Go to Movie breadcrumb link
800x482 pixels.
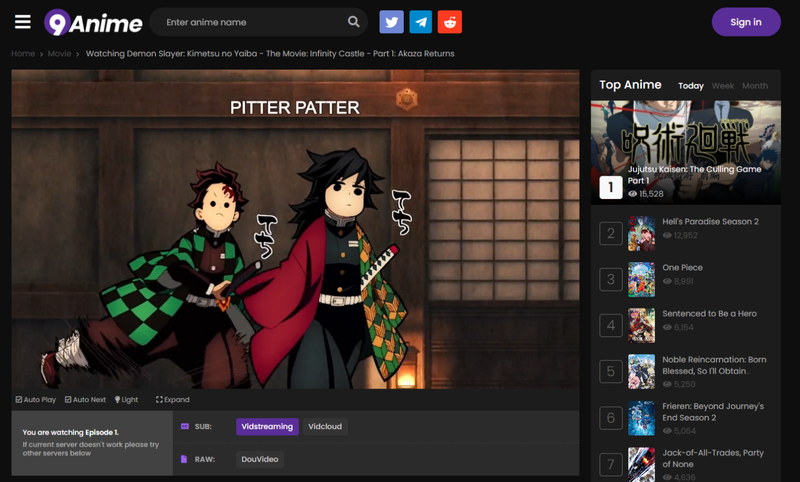(x=59, y=54)
